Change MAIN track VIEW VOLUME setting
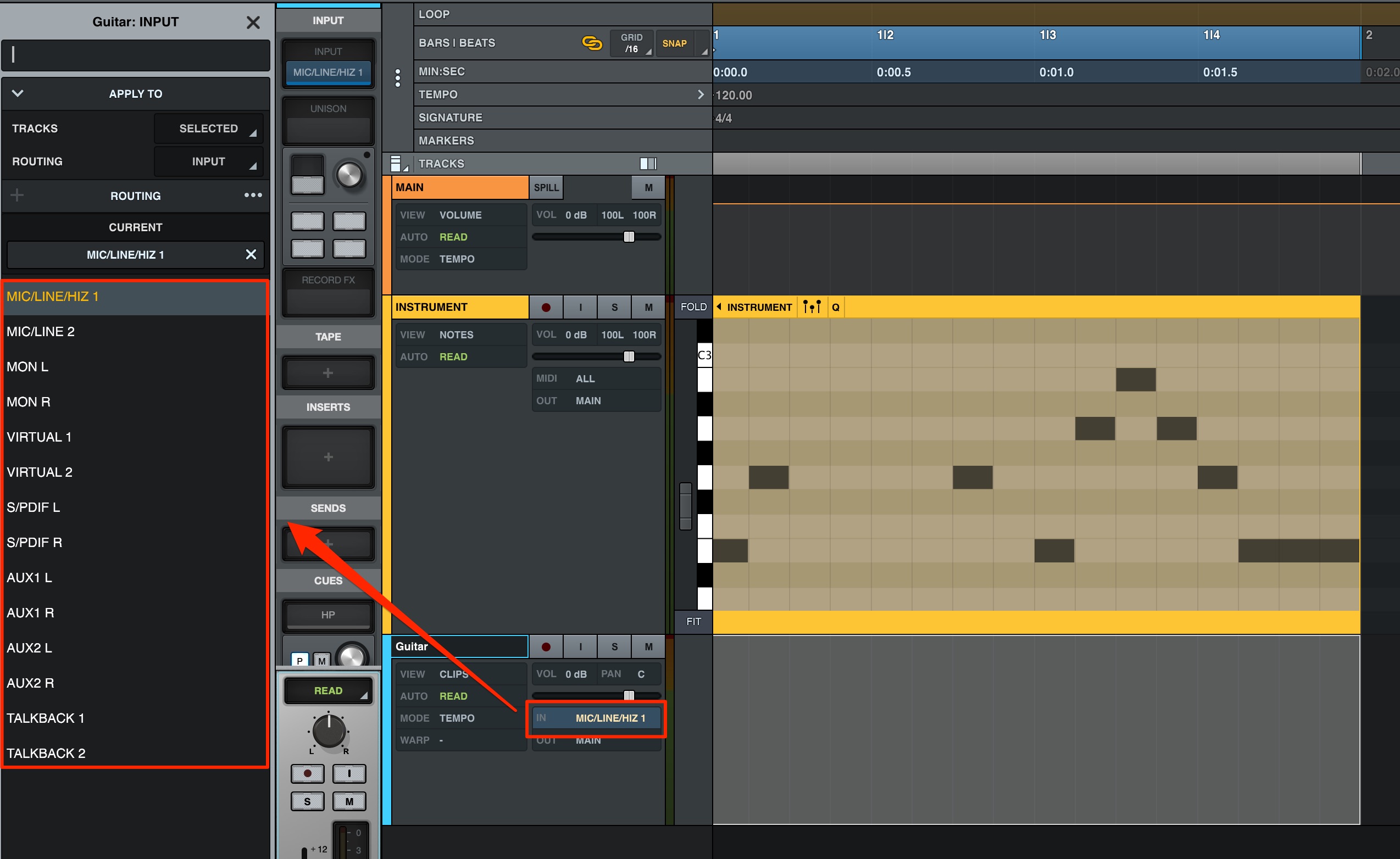Image resolution: width=1400 pixels, height=859 pixels. (x=461, y=215)
